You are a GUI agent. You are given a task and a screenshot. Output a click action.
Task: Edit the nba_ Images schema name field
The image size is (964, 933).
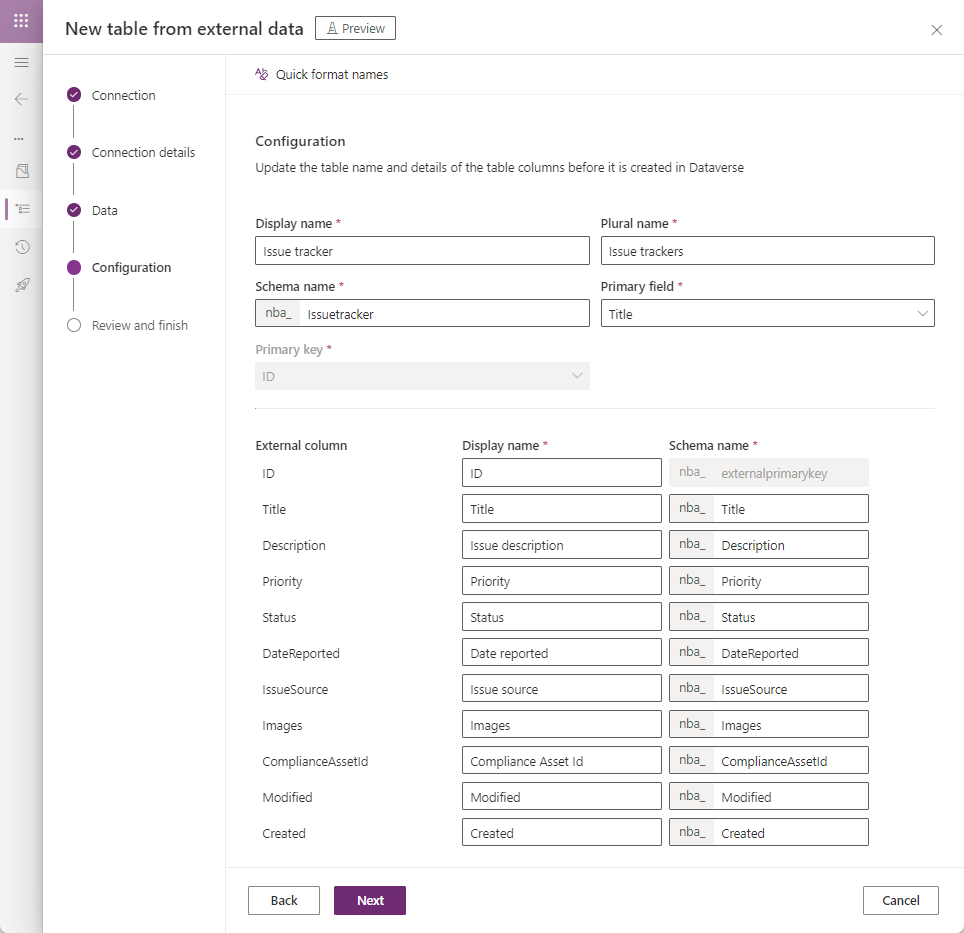[x=768, y=725]
